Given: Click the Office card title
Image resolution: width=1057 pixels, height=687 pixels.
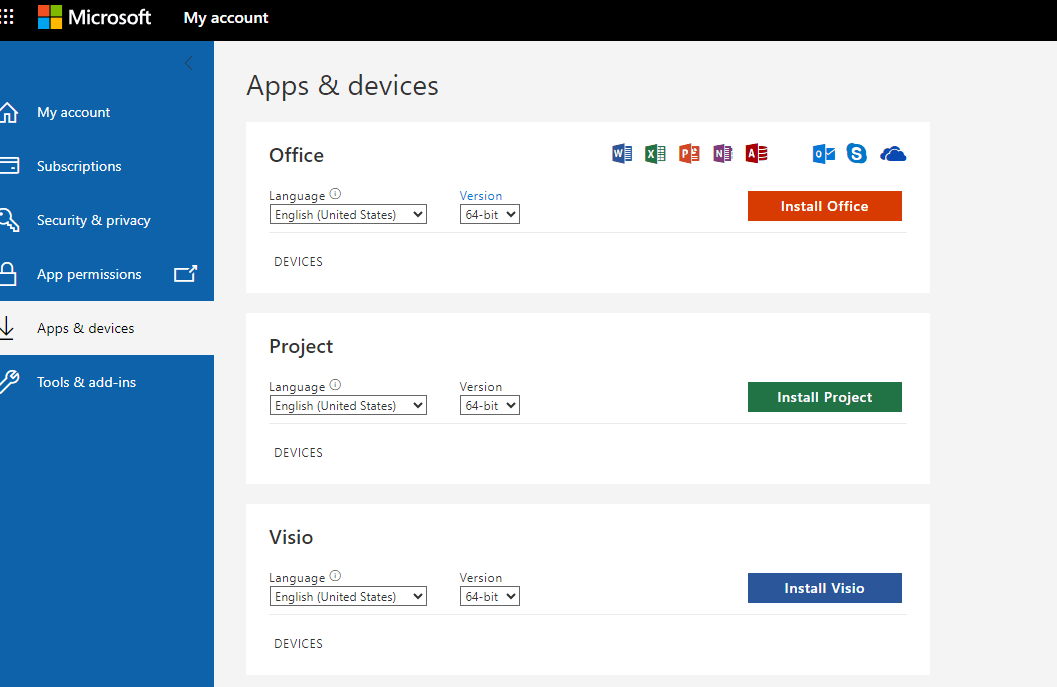Looking at the screenshot, I should pyautogui.click(x=296, y=155).
